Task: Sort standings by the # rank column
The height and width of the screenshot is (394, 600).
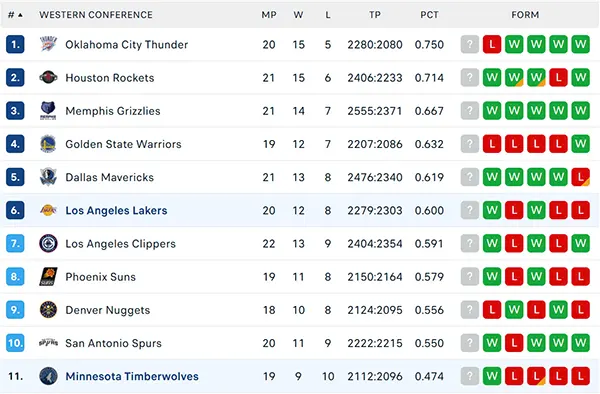Action: pos(15,15)
